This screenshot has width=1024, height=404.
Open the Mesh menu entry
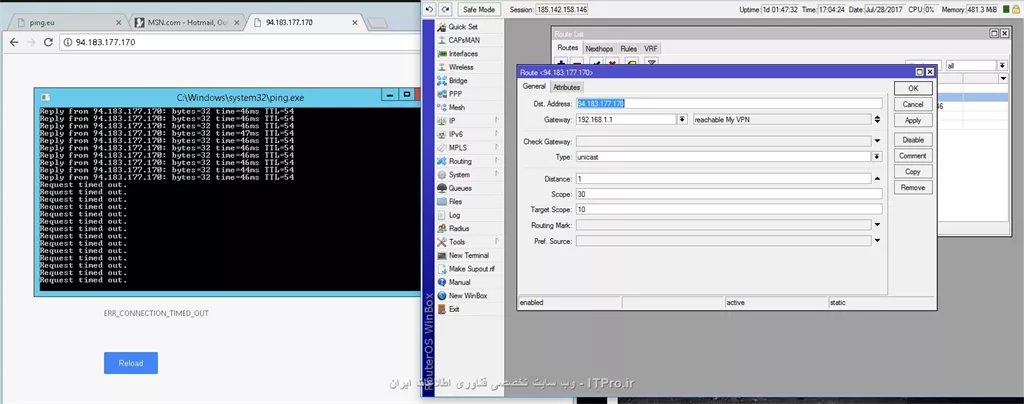coord(456,107)
